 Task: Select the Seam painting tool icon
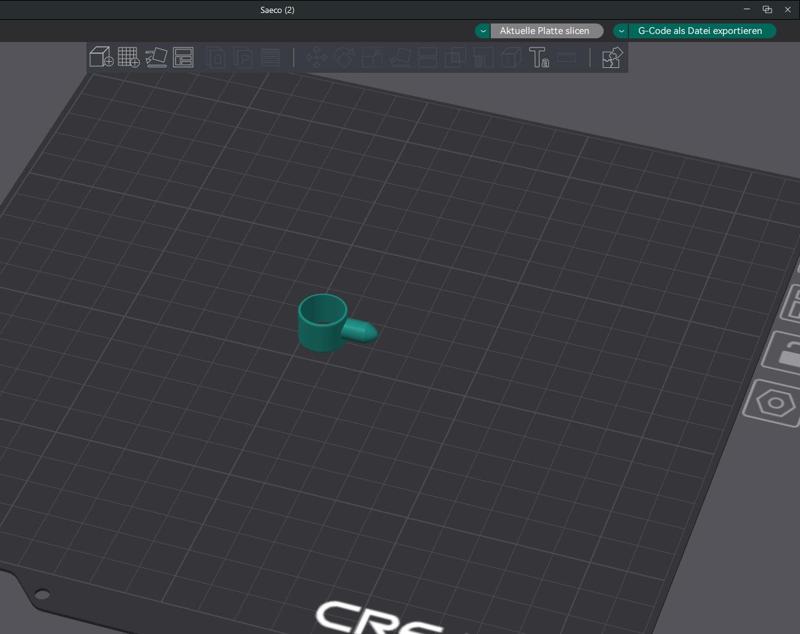[511, 58]
